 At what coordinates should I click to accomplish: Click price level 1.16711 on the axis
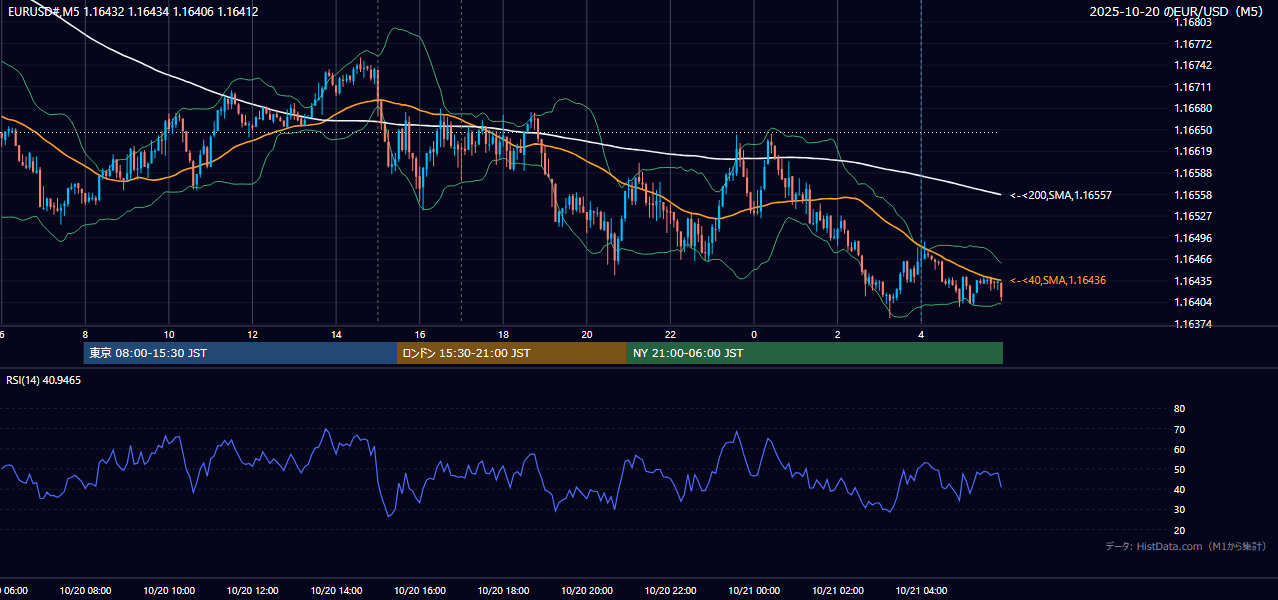point(1192,87)
